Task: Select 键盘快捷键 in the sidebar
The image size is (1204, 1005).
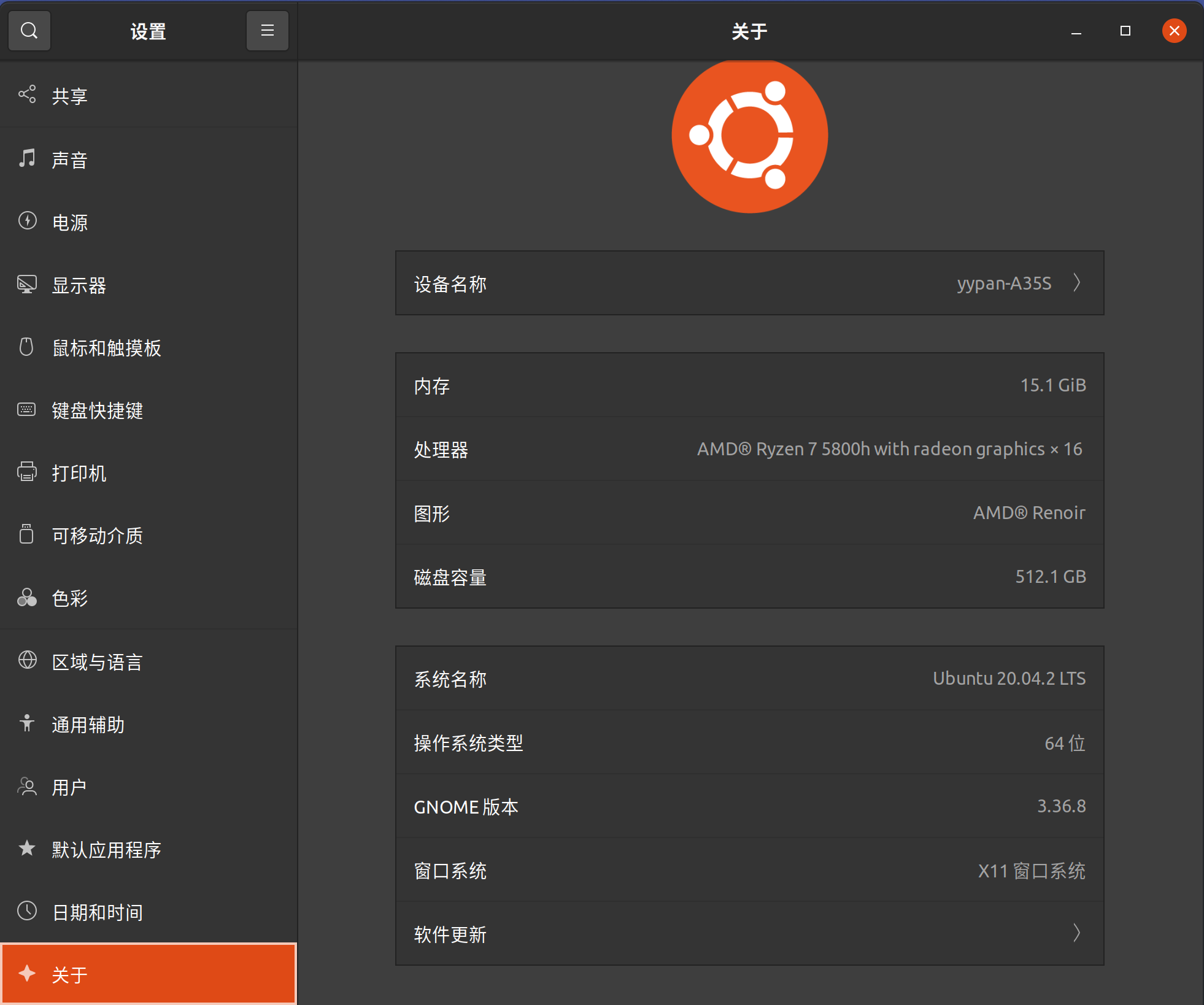Action: [x=149, y=410]
